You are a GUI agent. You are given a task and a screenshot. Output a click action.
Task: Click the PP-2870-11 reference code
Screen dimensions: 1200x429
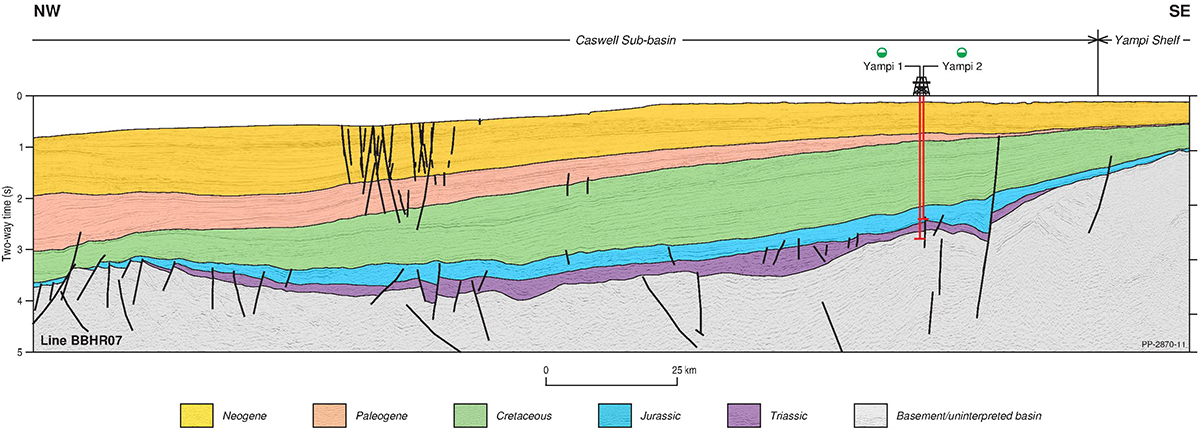tap(1163, 344)
